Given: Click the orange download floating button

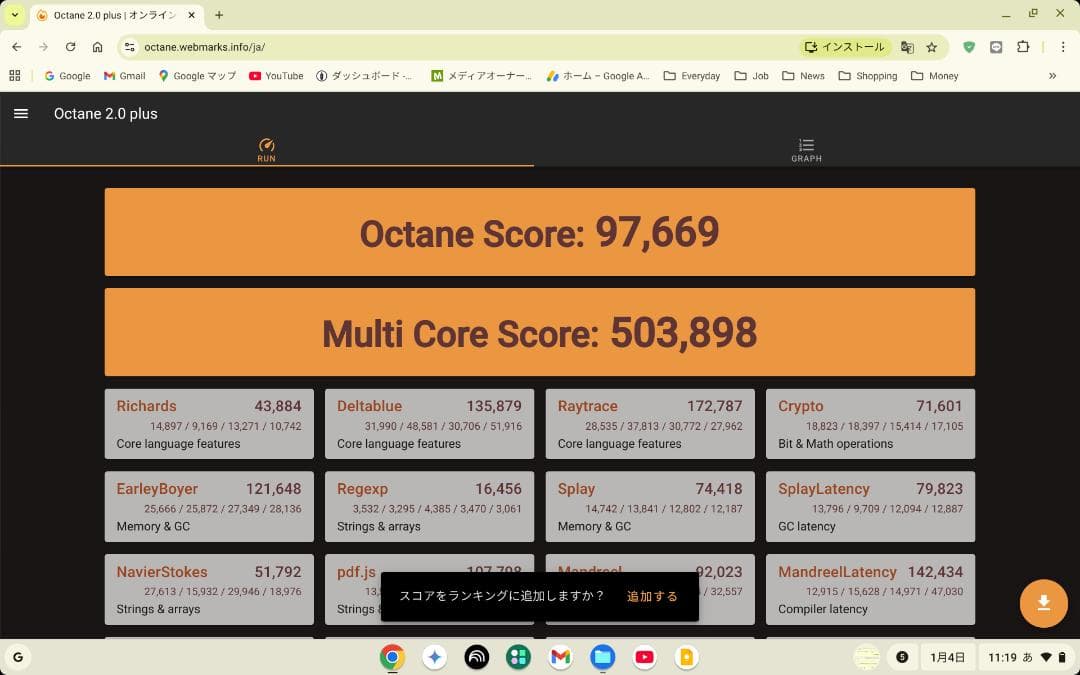Looking at the screenshot, I should pyautogui.click(x=1043, y=604).
